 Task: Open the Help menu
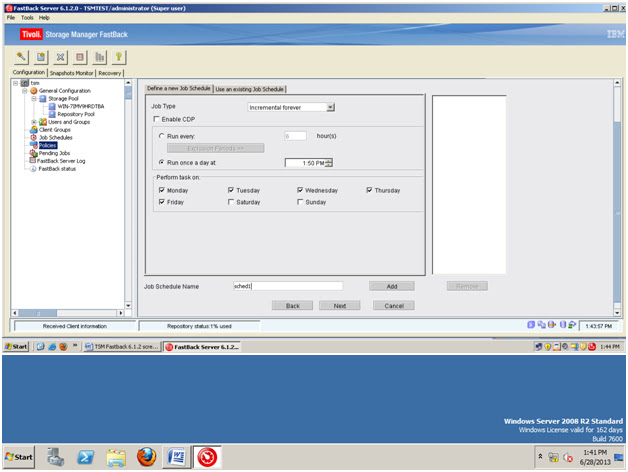(44, 18)
